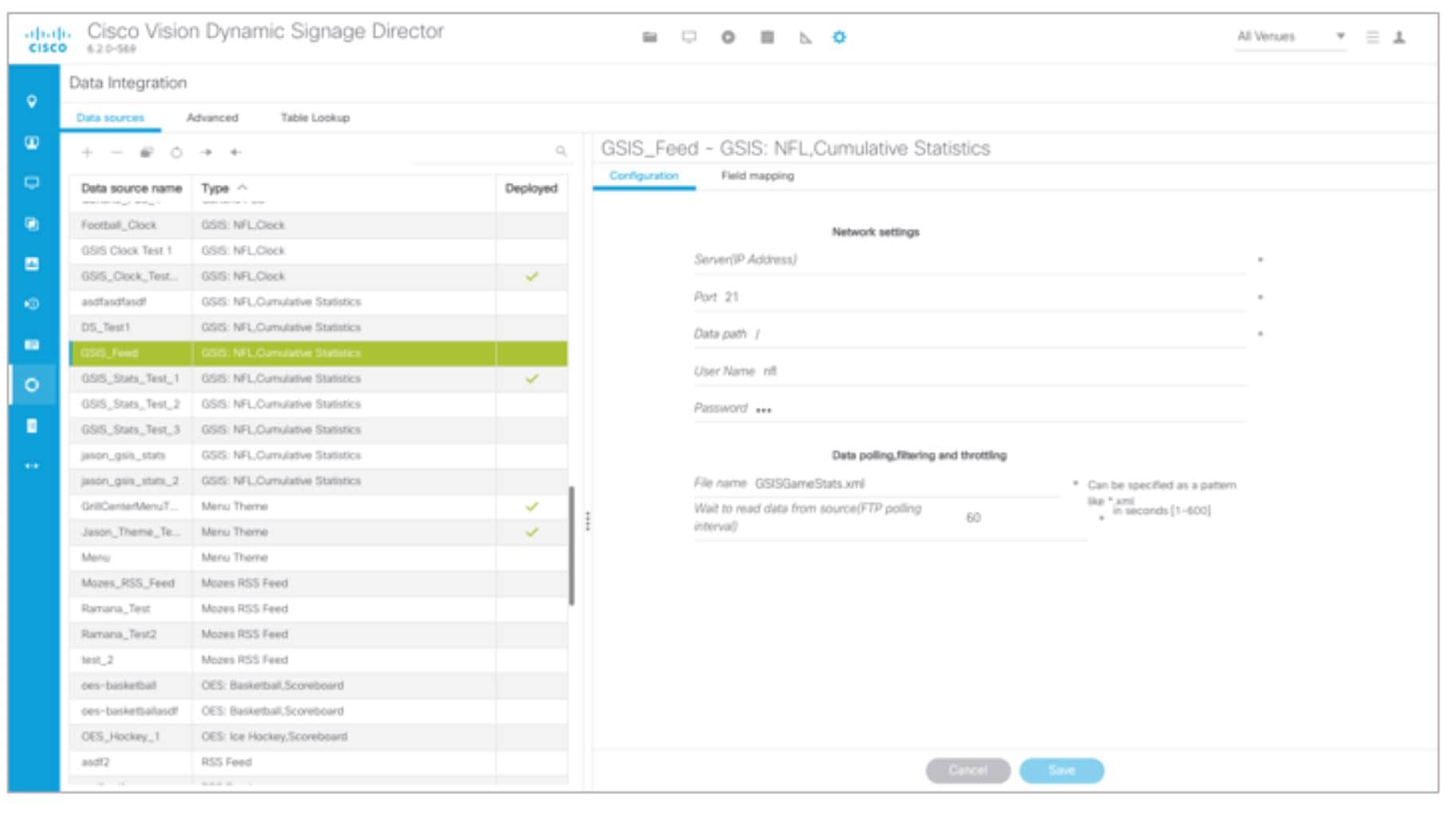Click the Port field showing 21
This screenshot has height=813, width=1456.
[970, 297]
